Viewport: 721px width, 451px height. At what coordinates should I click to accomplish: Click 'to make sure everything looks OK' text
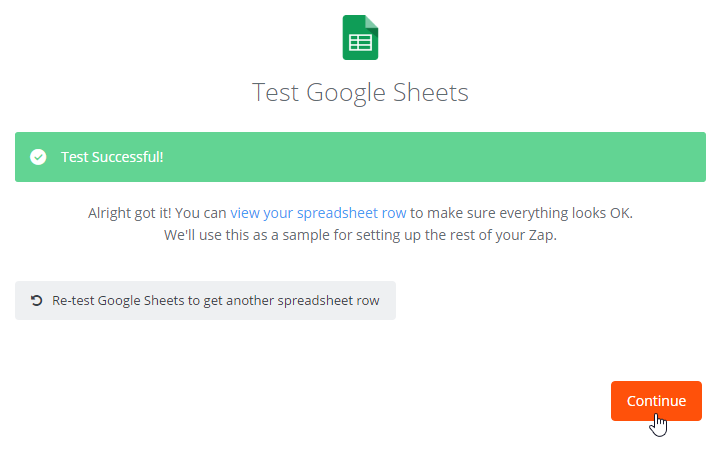click(x=521, y=213)
